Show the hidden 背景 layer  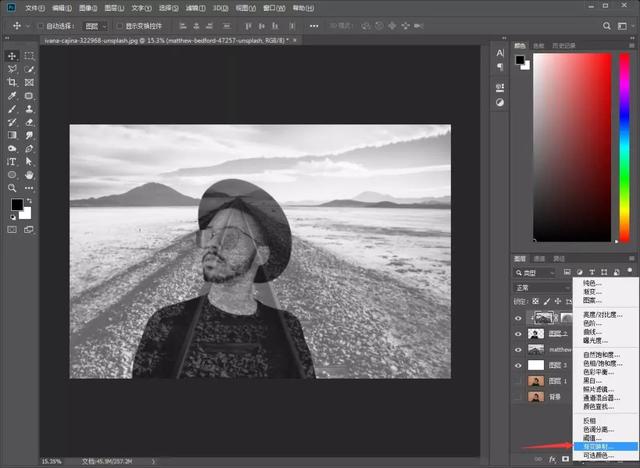[x=518, y=397]
